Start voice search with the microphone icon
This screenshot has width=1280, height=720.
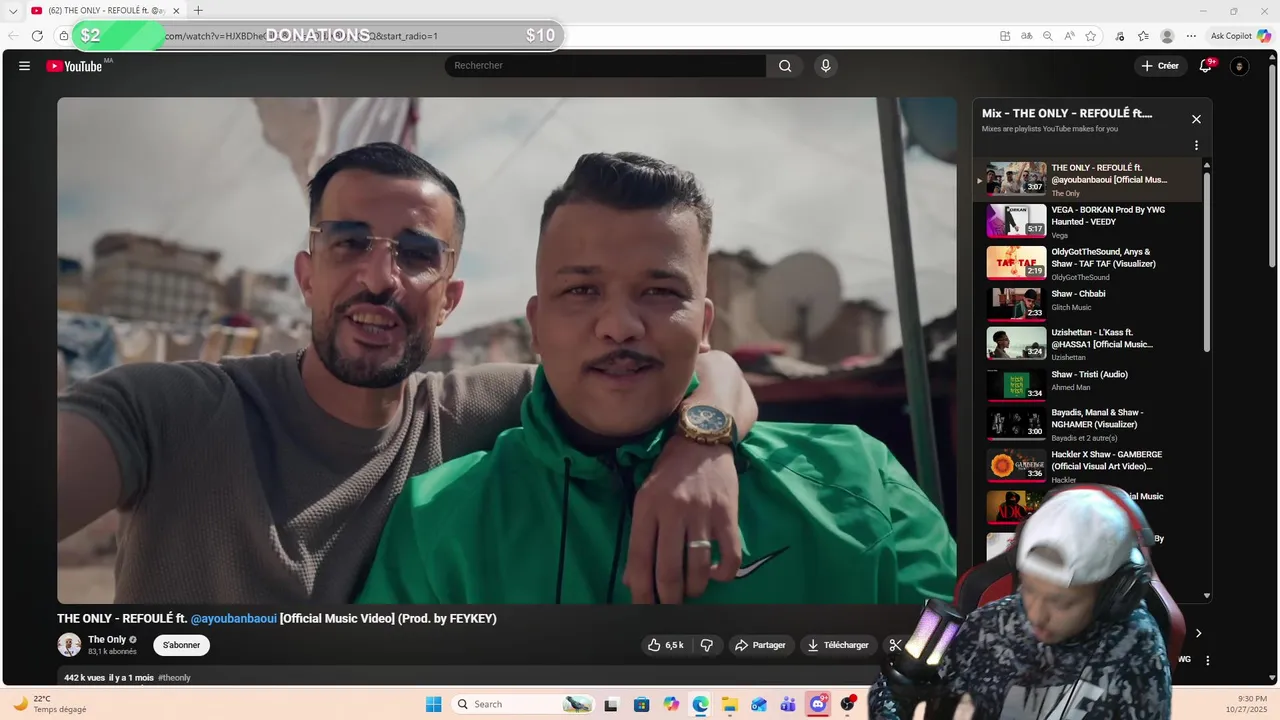825,66
